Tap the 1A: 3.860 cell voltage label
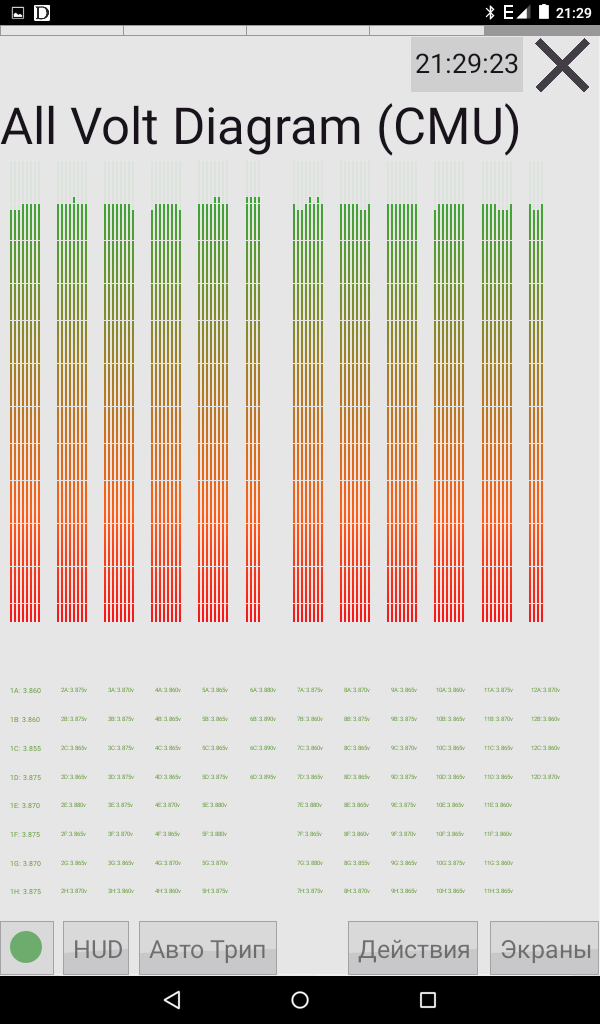Image resolution: width=600 pixels, height=1024 pixels. [x=26, y=691]
